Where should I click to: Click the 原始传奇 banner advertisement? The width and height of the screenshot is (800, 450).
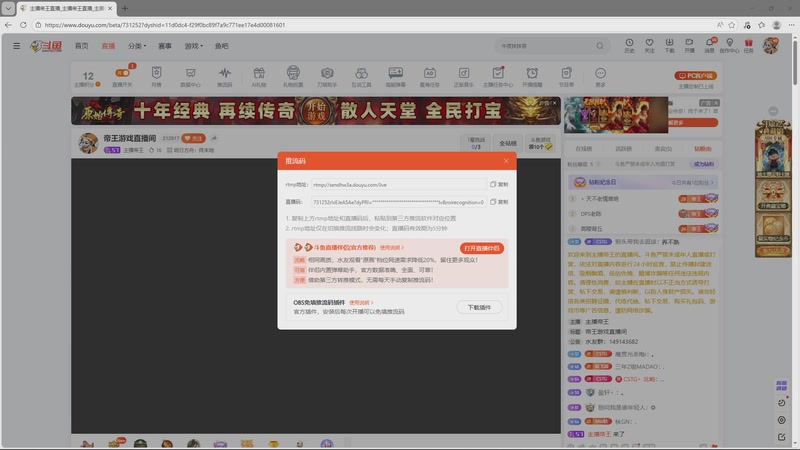point(316,111)
